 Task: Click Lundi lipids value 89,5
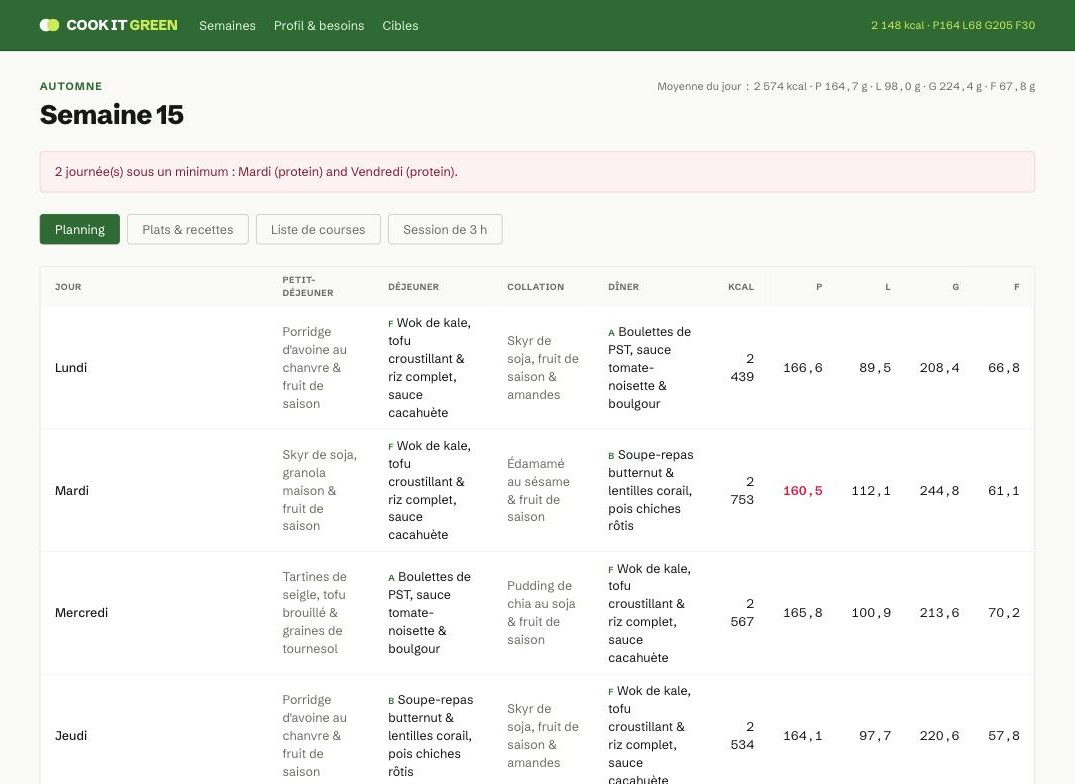[x=875, y=367]
